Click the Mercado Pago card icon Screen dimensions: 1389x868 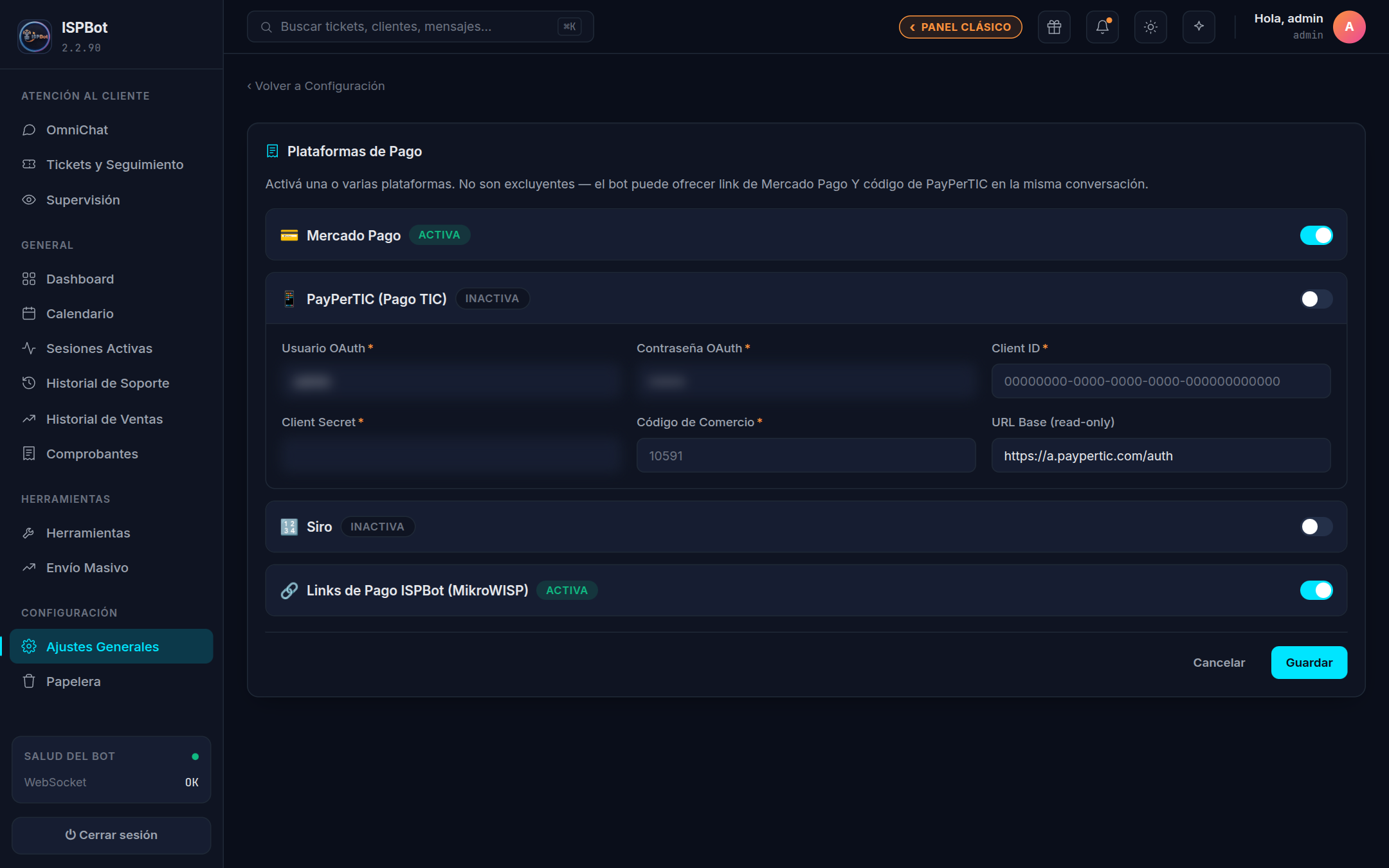coord(289,235)
